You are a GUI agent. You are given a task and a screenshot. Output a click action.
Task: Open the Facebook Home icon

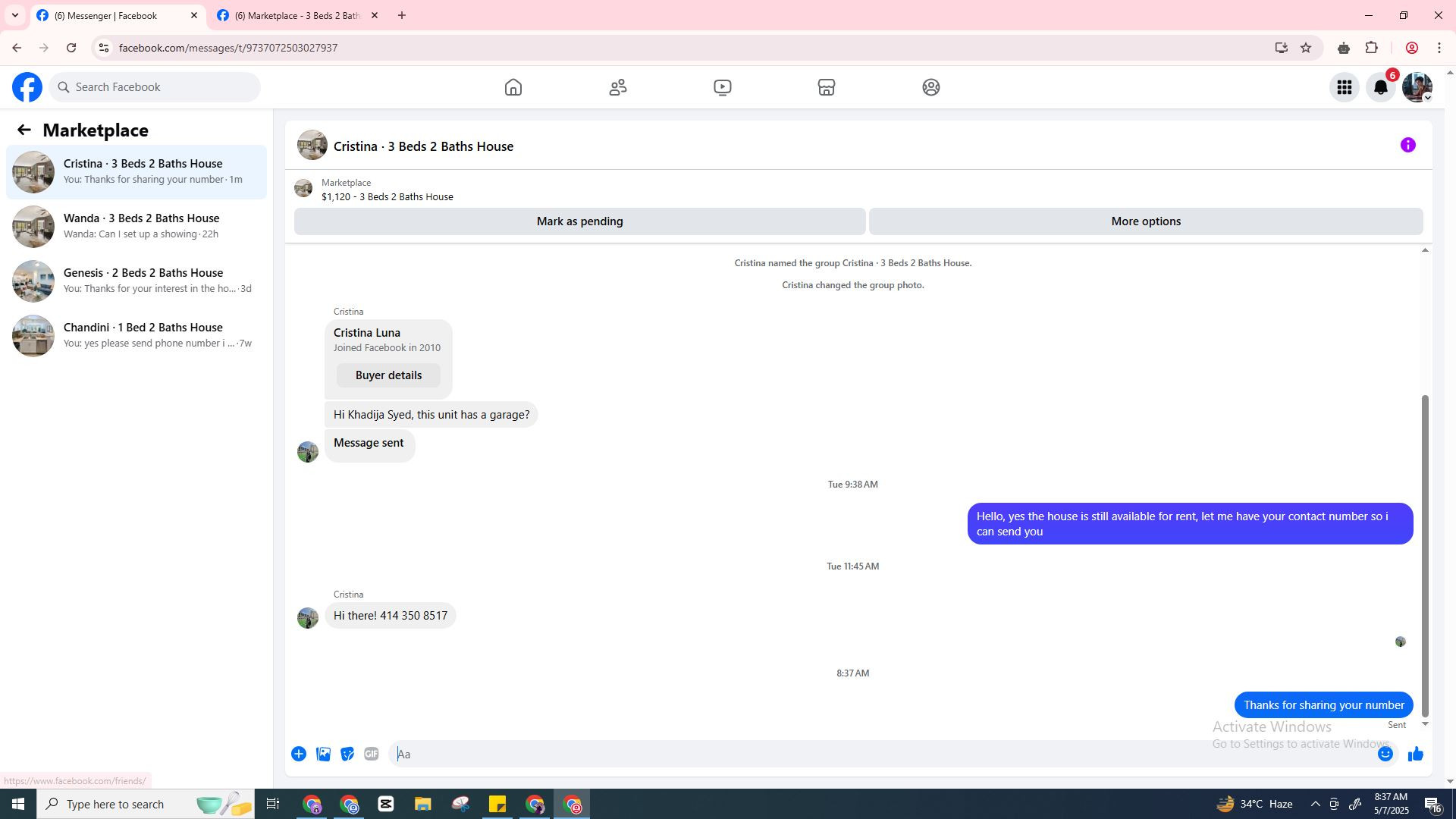tap(513, 87)
